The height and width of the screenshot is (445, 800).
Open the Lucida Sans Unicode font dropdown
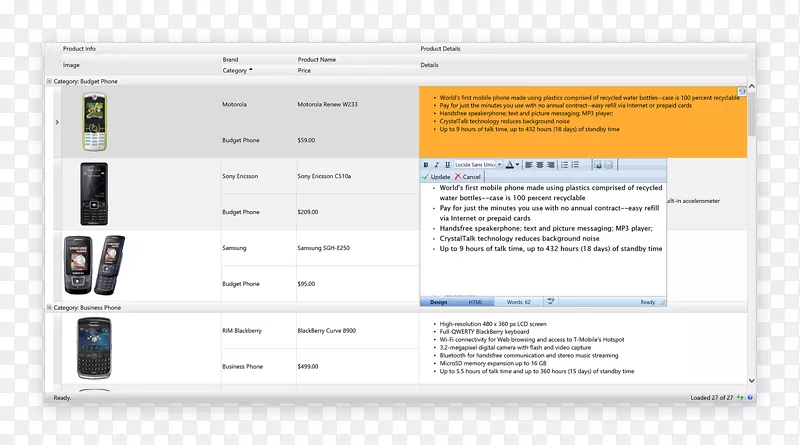pyautogui.click(x=478, y=164)
